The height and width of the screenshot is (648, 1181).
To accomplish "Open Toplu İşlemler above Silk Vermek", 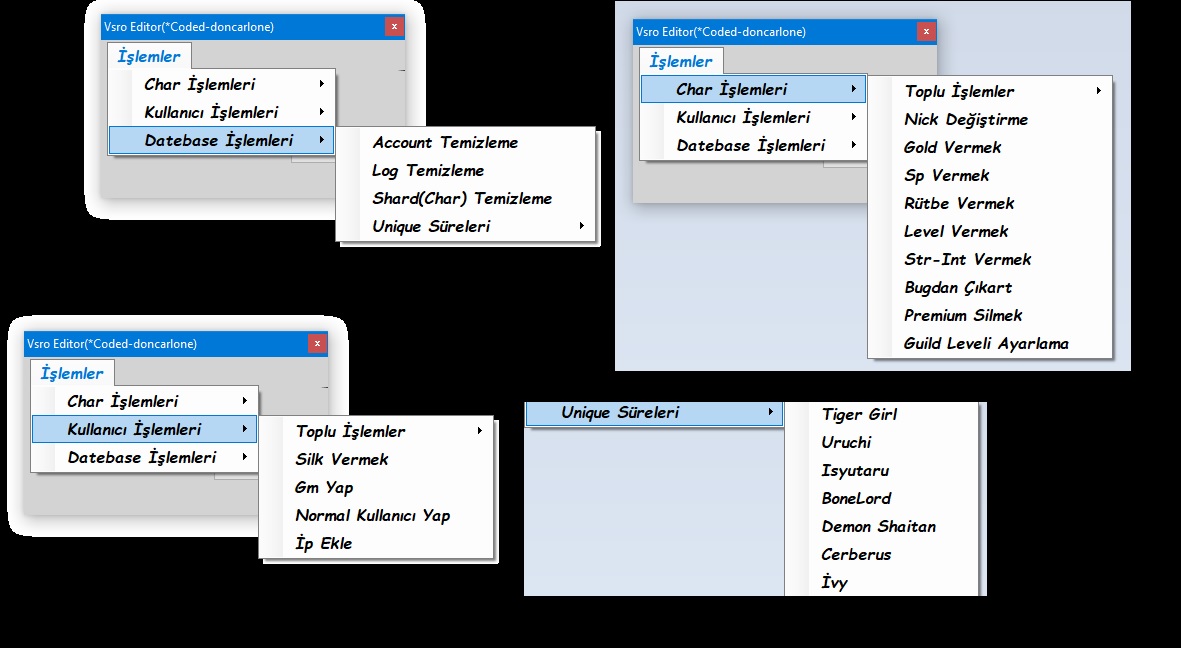I will 377,431.
